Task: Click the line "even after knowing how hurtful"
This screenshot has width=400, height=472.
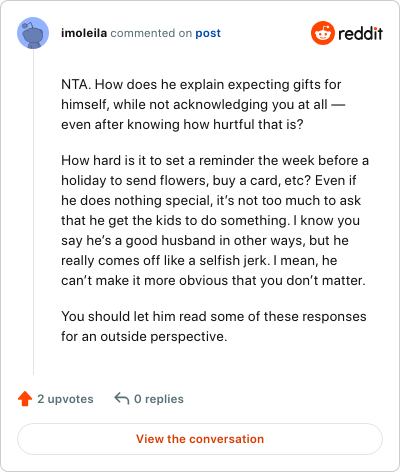Action: 182,125
